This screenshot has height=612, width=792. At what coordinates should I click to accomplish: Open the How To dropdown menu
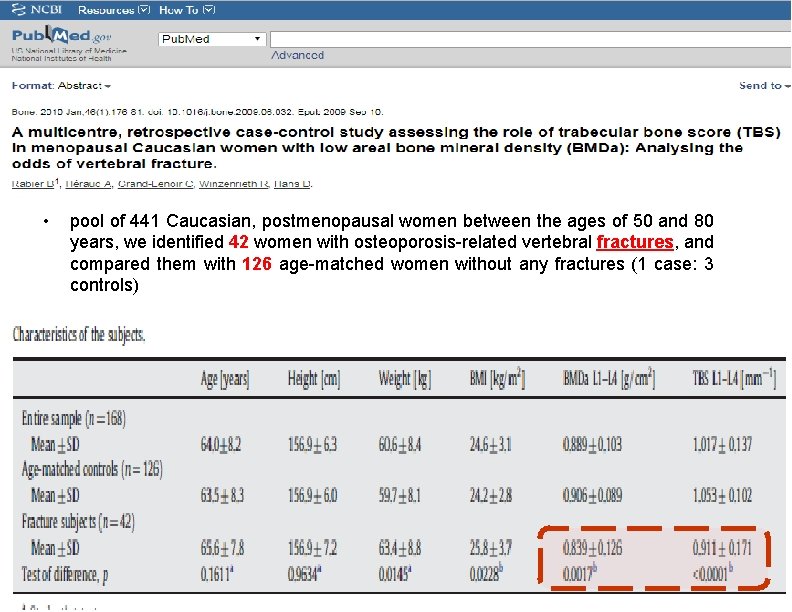(187, 10)
